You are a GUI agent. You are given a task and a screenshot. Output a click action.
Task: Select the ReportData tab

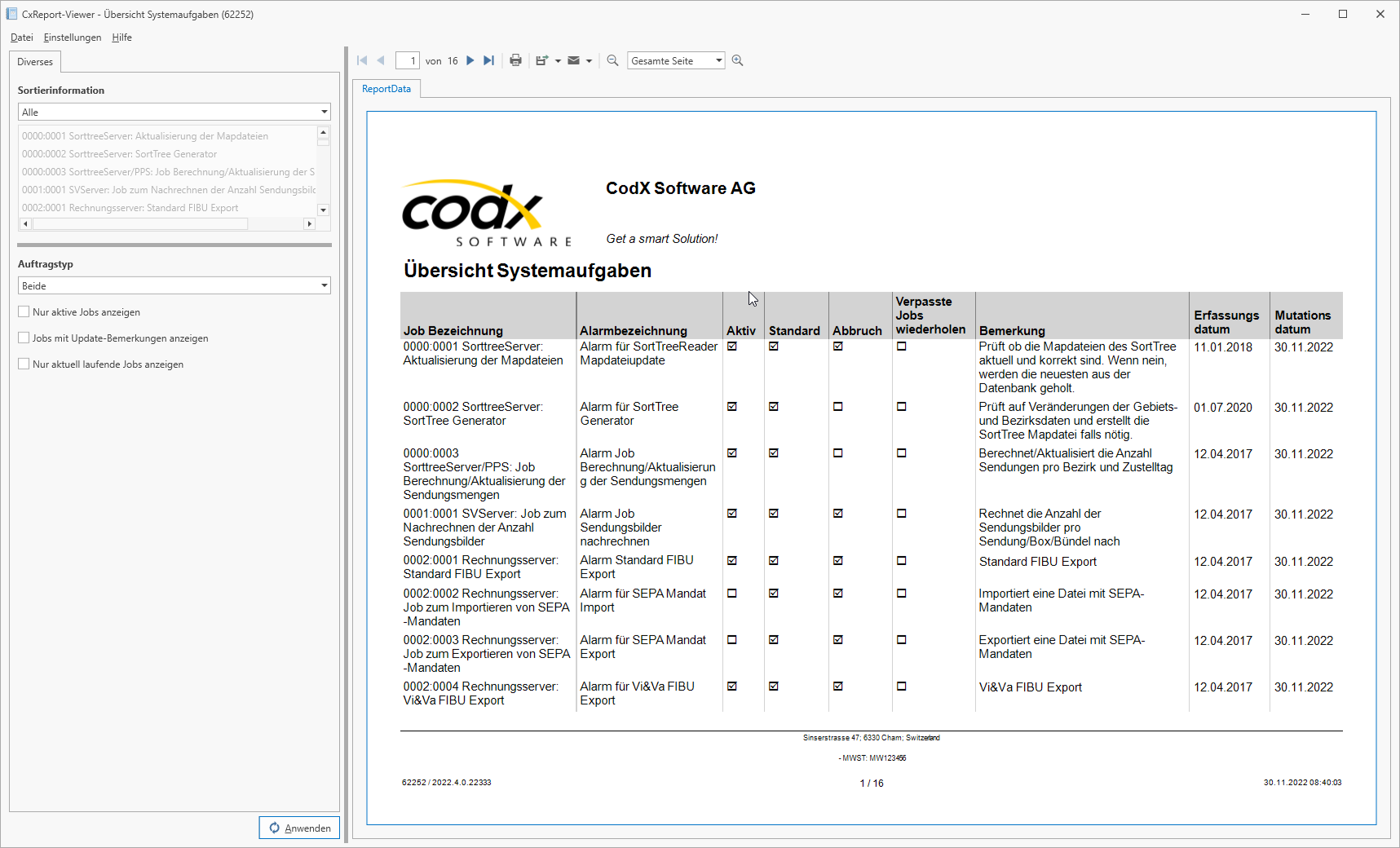point(386,89)
